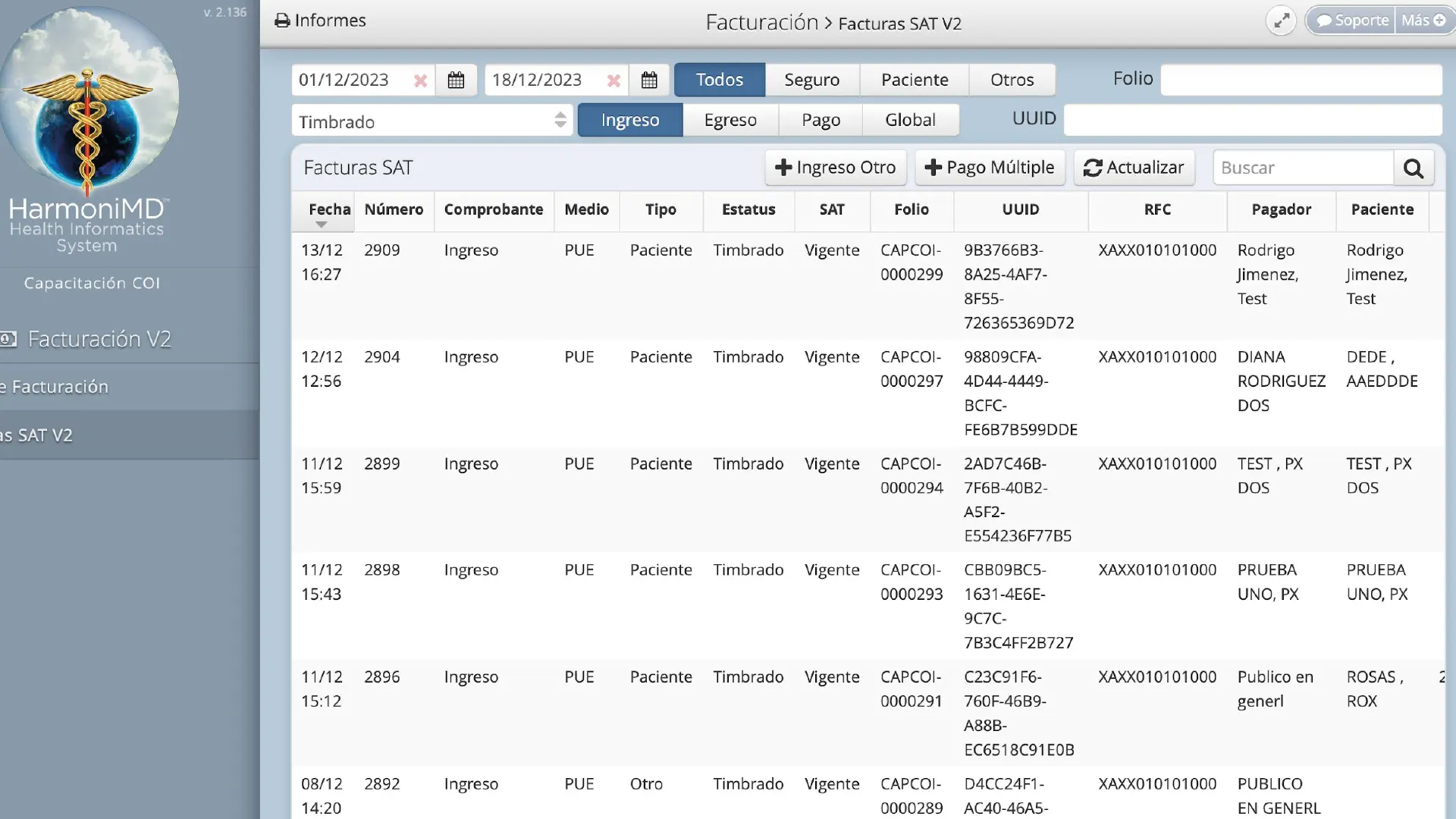Click folio CAPCOI-0000294
The image size is (1456, 819).
912,476
